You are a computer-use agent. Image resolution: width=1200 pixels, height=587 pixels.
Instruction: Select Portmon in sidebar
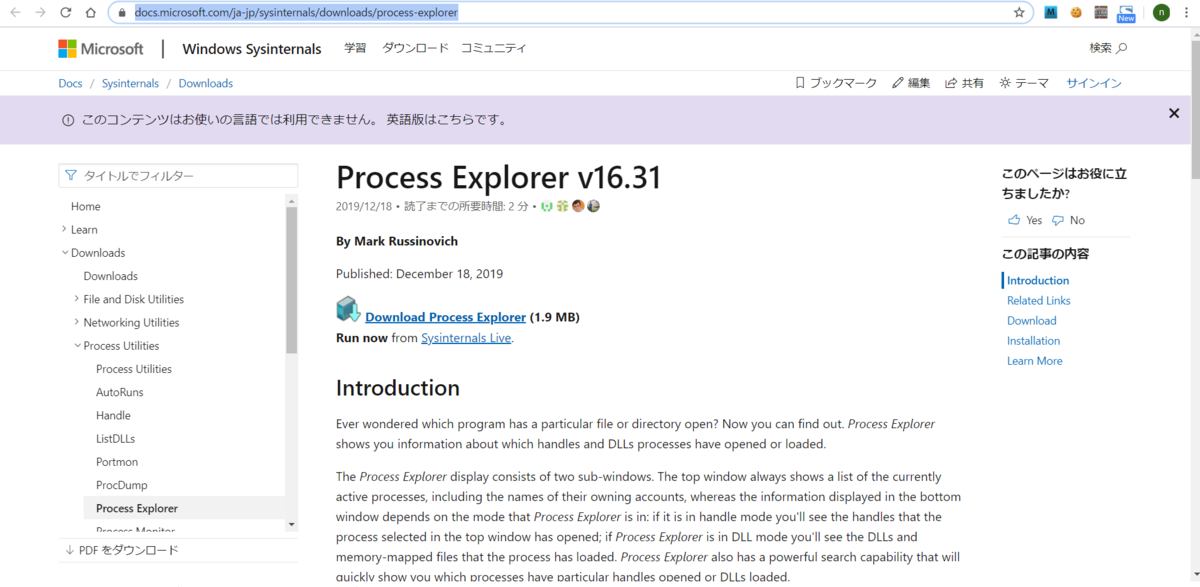click(x=117, y=462)
